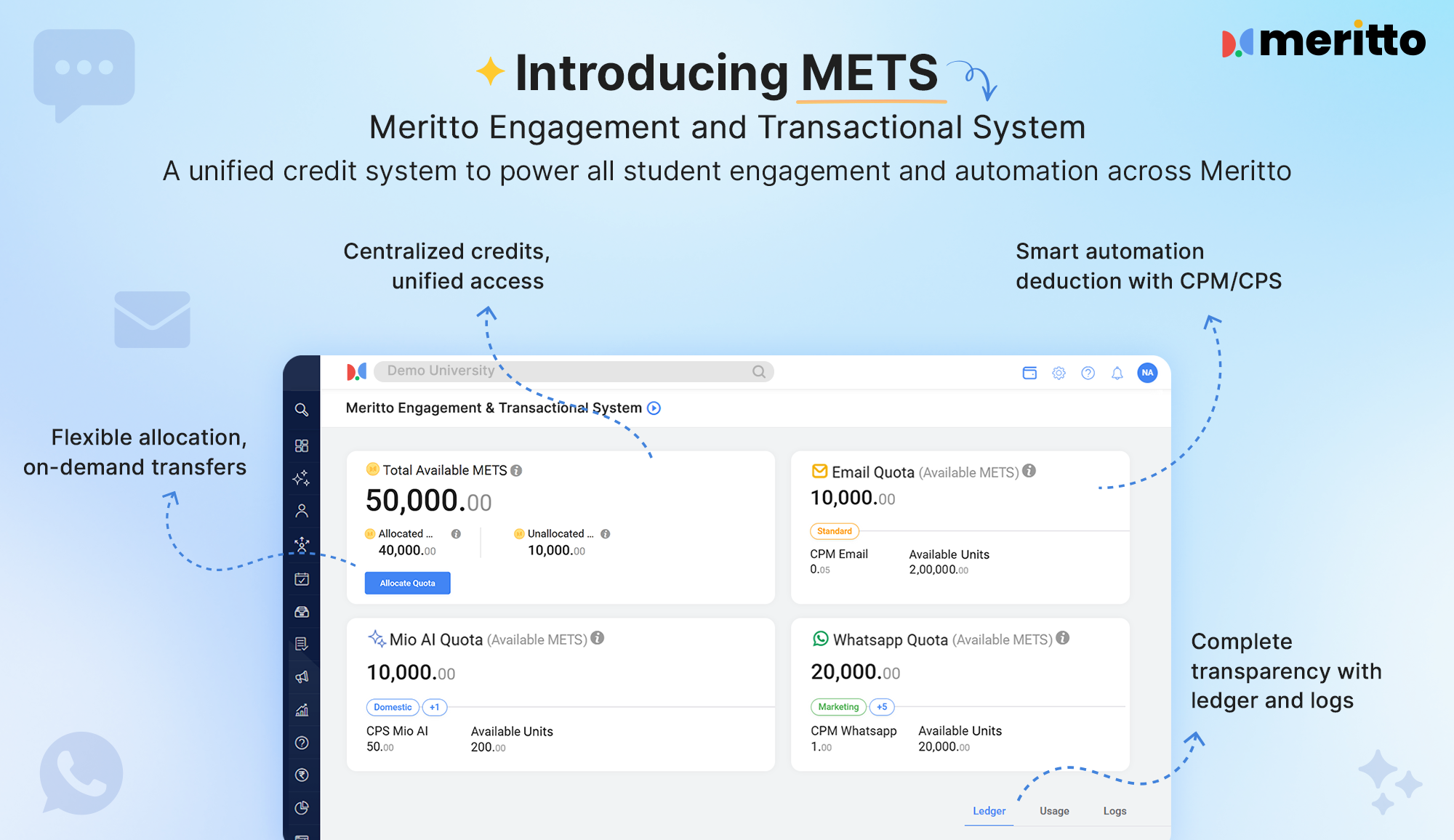Viewport: 1454px width, 840px height.
Task: Open the dashboard grid icon in sidebar
Action: pyautogui.click(x=302, y=445)
